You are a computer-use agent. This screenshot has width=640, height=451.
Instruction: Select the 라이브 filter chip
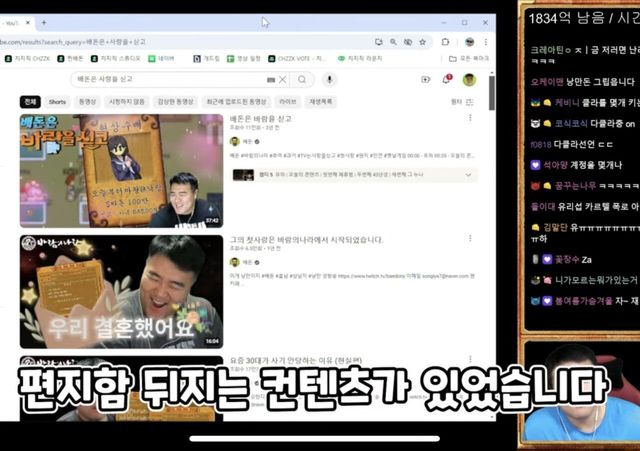pyautogui.click(x=287, y=102)
